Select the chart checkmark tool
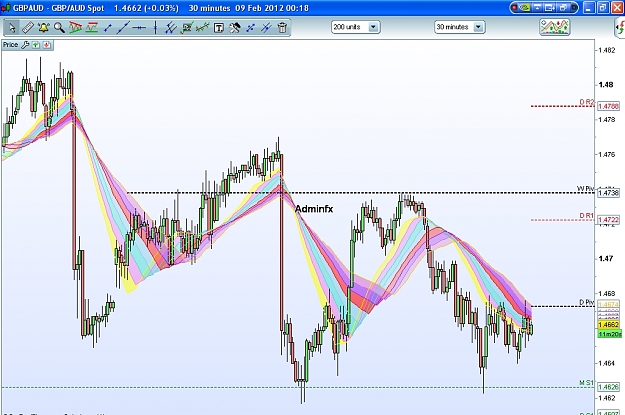This screenshot has height=415, width=625. (x=187, y=28)
